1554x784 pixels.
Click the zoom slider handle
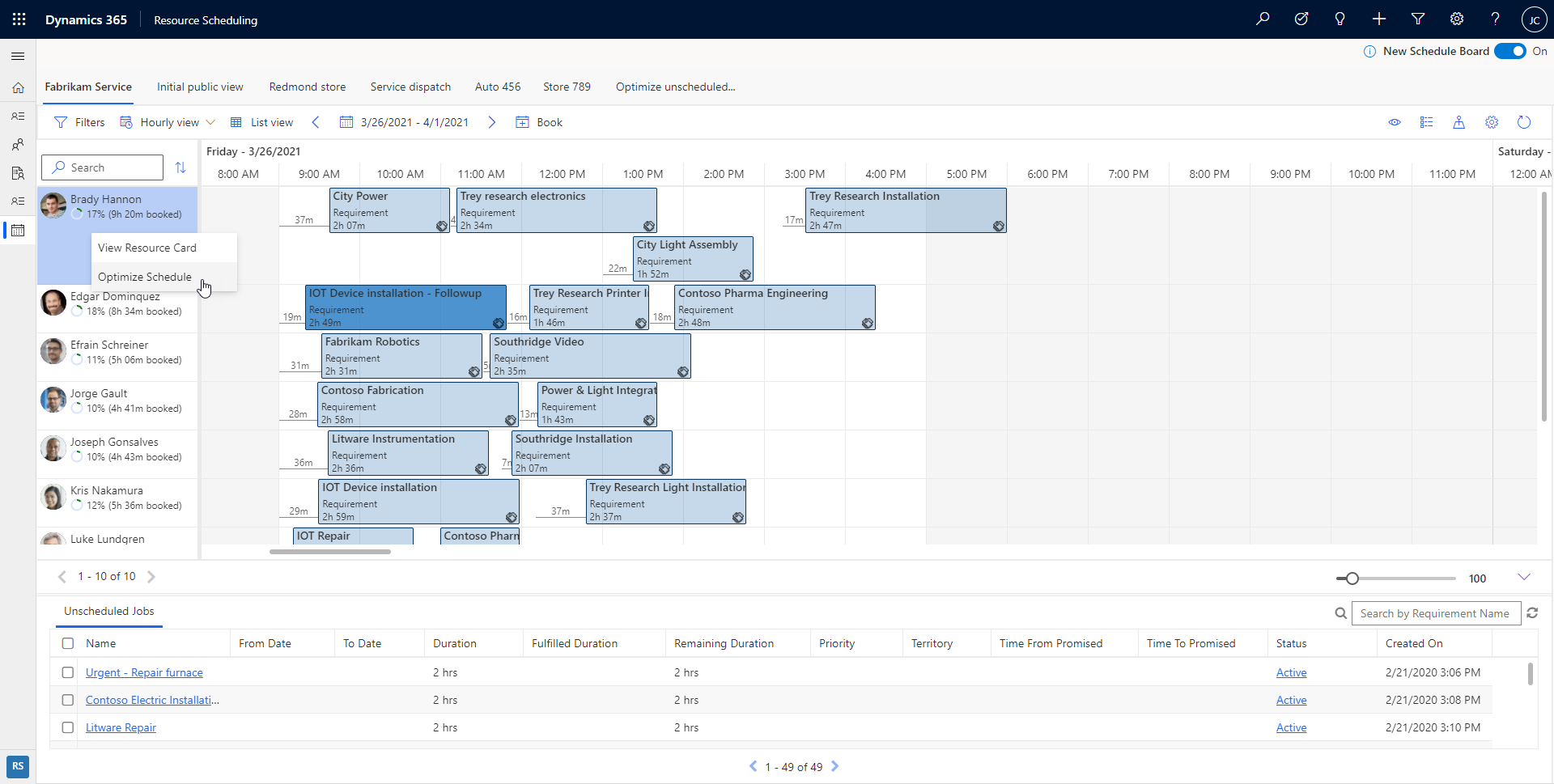tap(1352, 578)
